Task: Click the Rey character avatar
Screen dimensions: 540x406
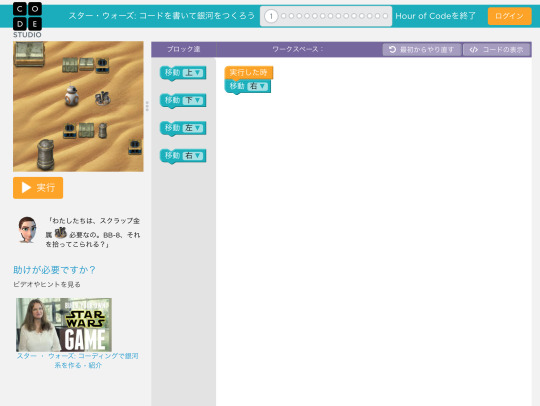Action: click(27, 230)
